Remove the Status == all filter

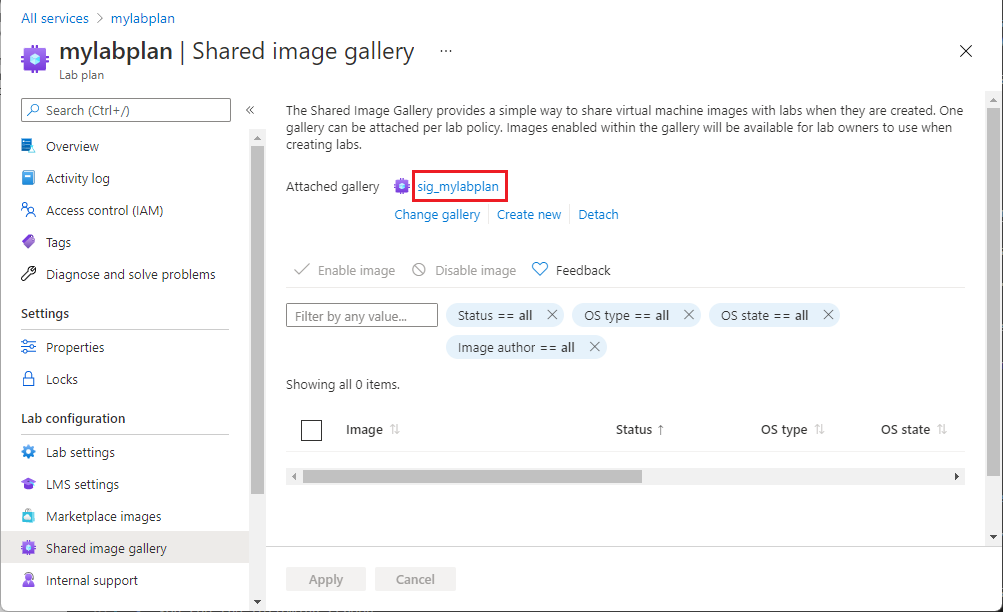(x=552, y=315)
